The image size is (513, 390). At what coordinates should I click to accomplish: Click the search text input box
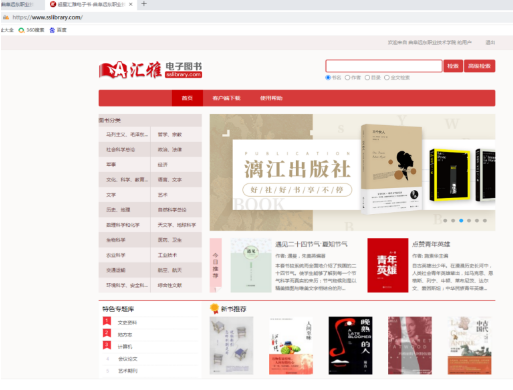(384, 66)
